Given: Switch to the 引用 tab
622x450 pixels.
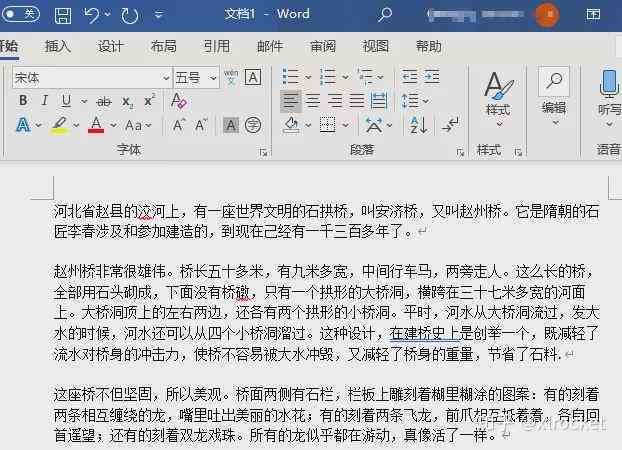Looking at the screenshot, I should tap(217, 47).
